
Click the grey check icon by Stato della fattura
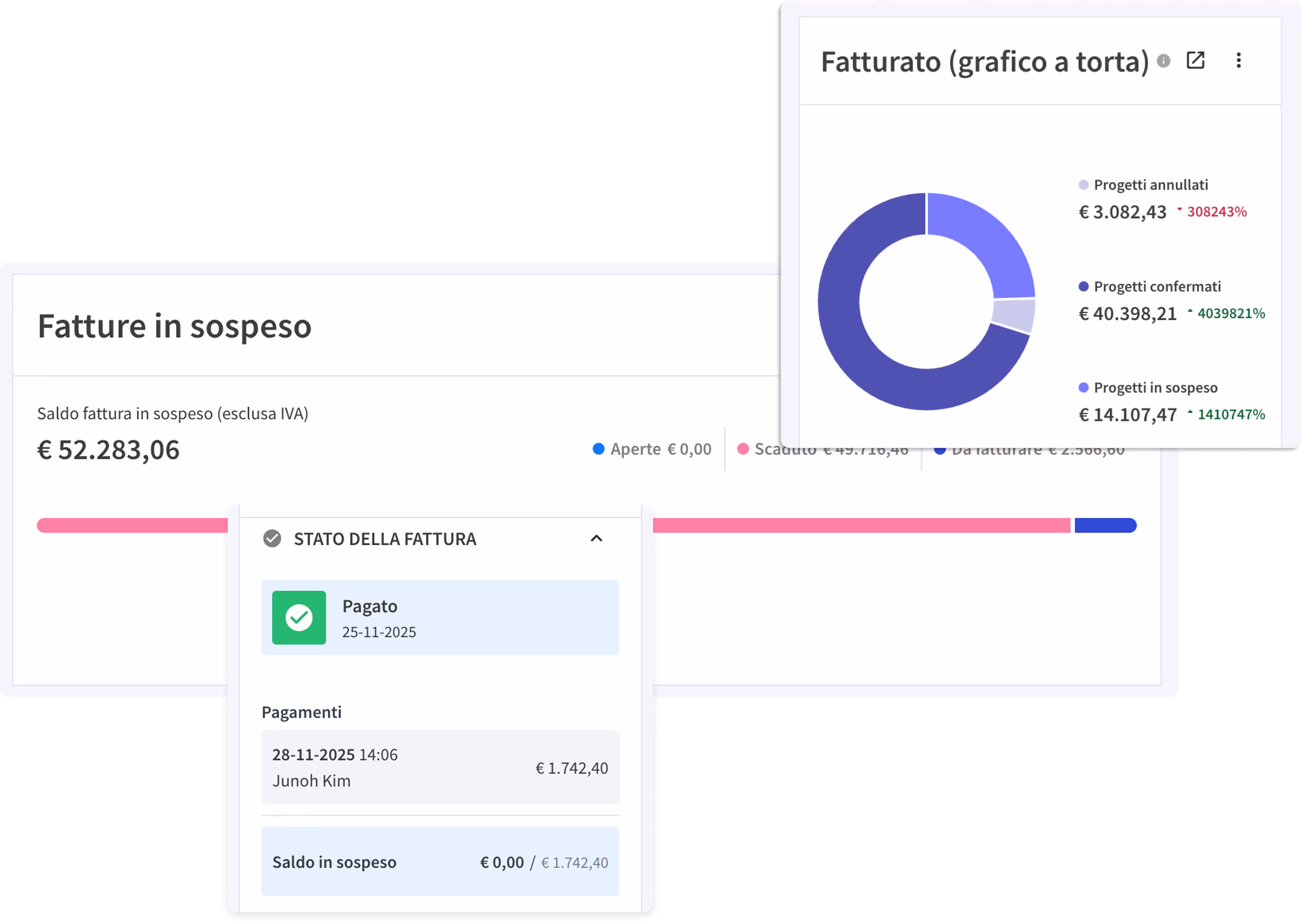click(x=272, y=538)
